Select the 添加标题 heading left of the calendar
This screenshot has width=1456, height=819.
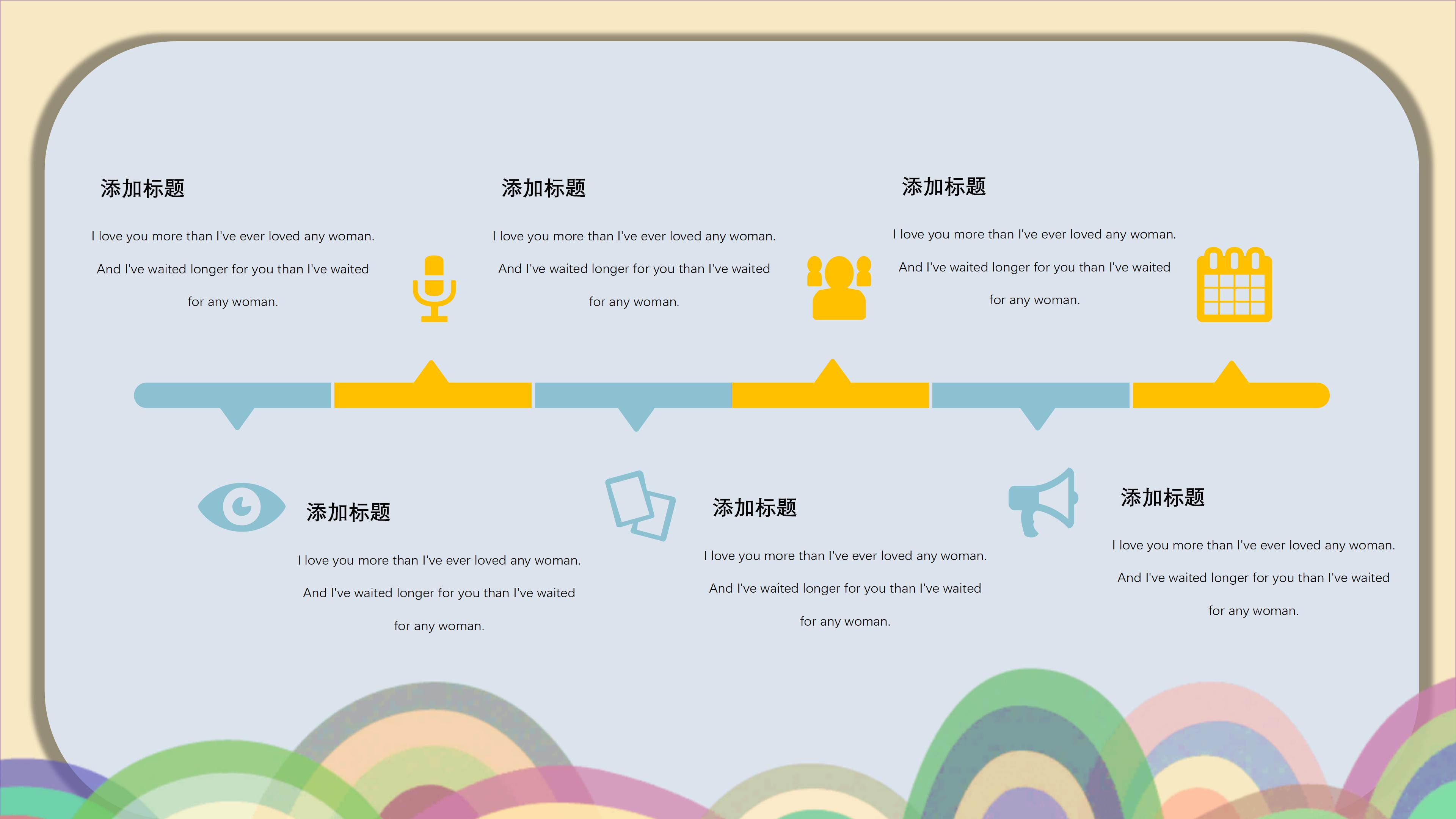tap(944, 187)
